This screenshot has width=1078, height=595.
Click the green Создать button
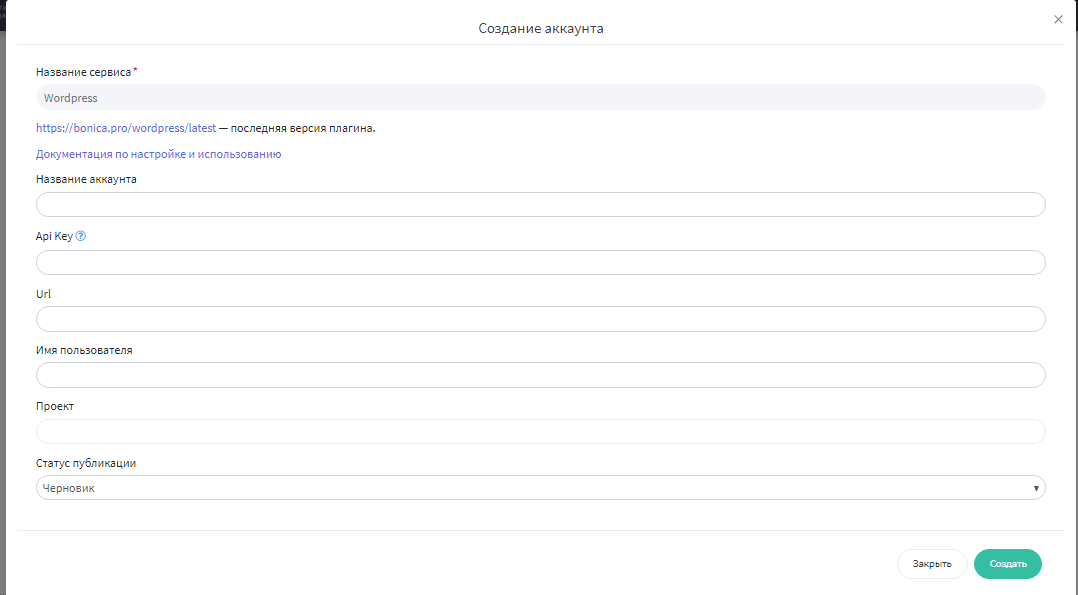click(1007, 564)
